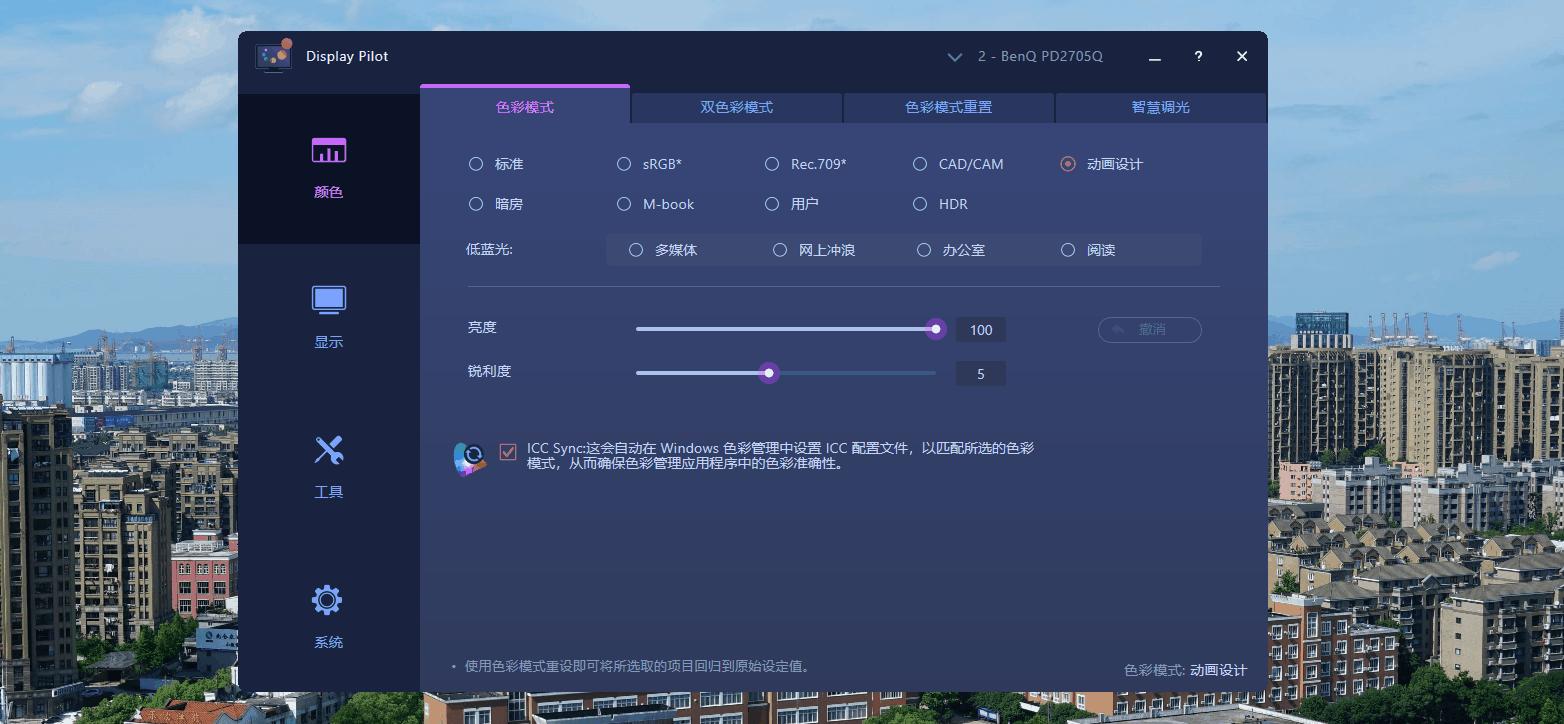Screen dimensions: 1564x724
Task: Click the Display Pilot logo icon
Action: point(273,56)
